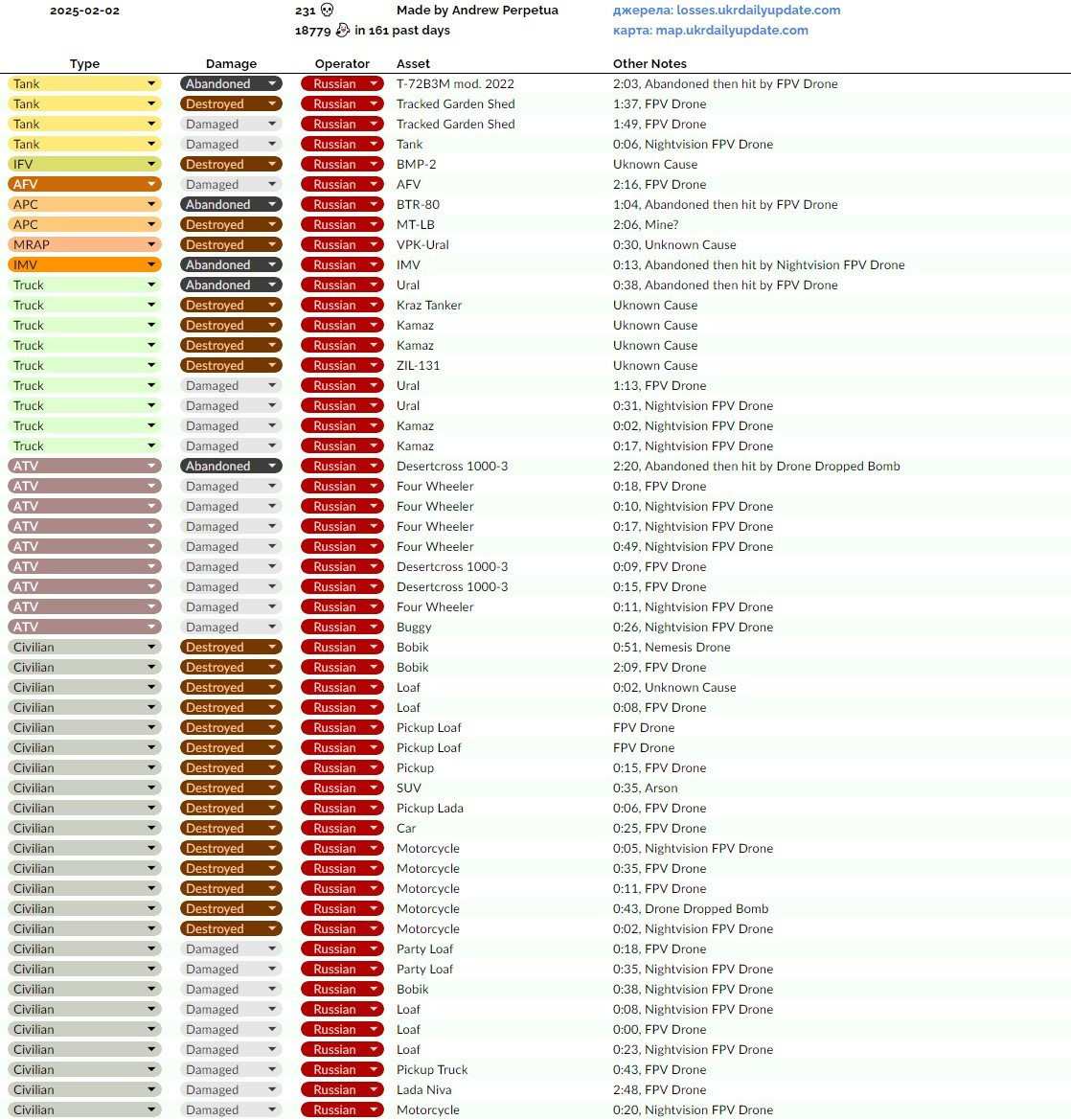1071x1120 pixels.
Task: Select asset cell 'BTR-80'
Action: coord(419,204)
